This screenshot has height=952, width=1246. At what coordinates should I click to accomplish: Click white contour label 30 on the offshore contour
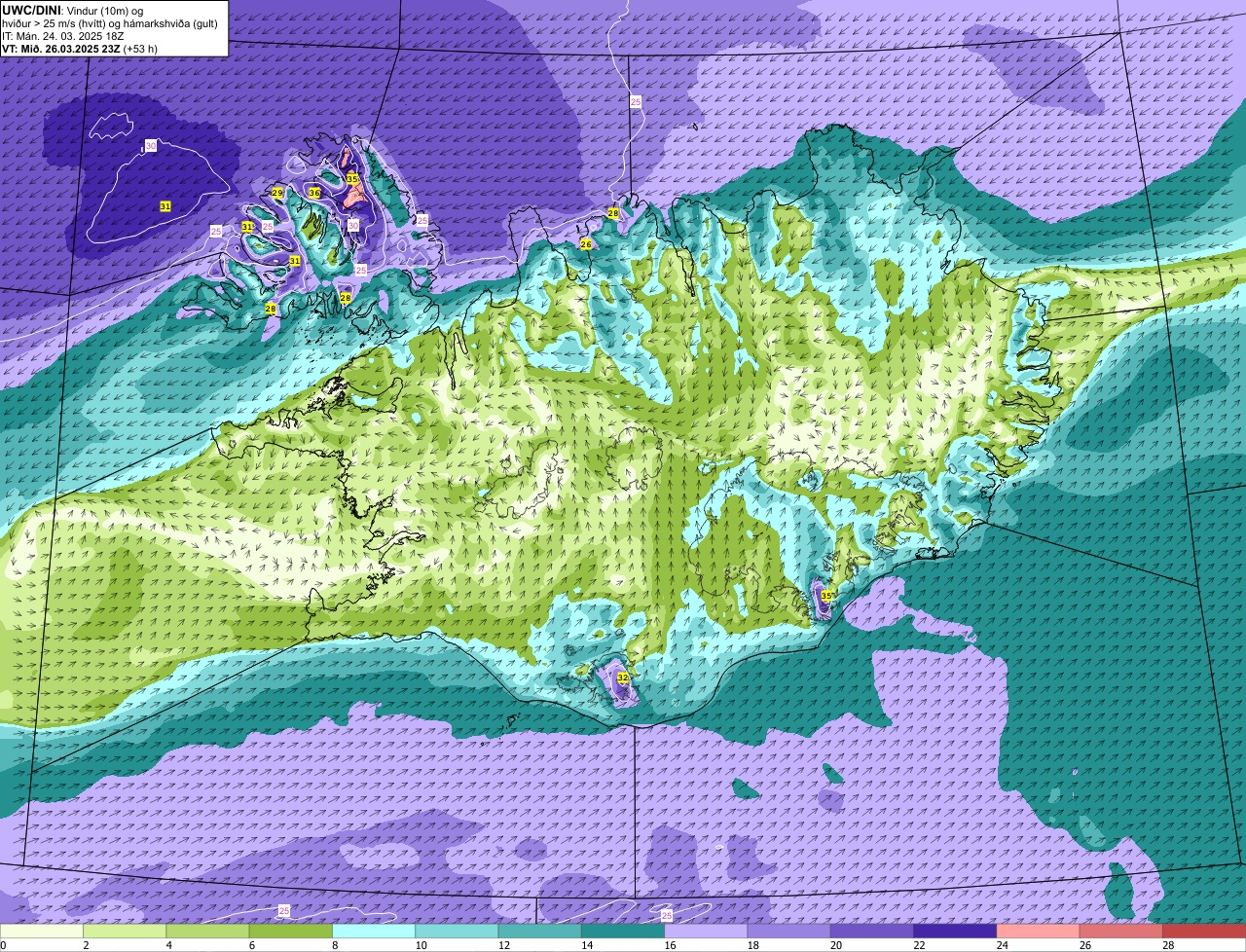point(151,146)
